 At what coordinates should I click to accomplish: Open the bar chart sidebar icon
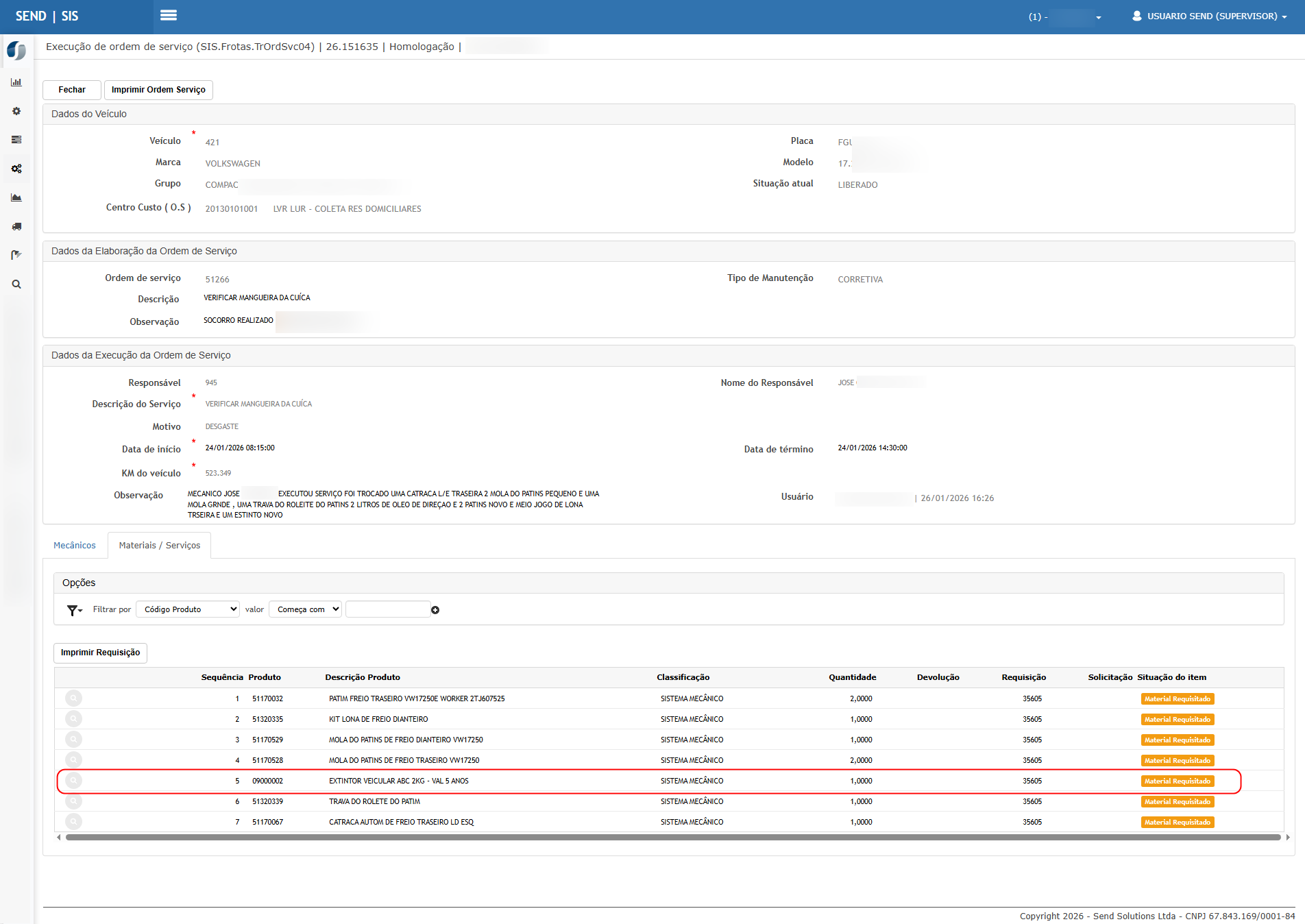click(16, 82)
